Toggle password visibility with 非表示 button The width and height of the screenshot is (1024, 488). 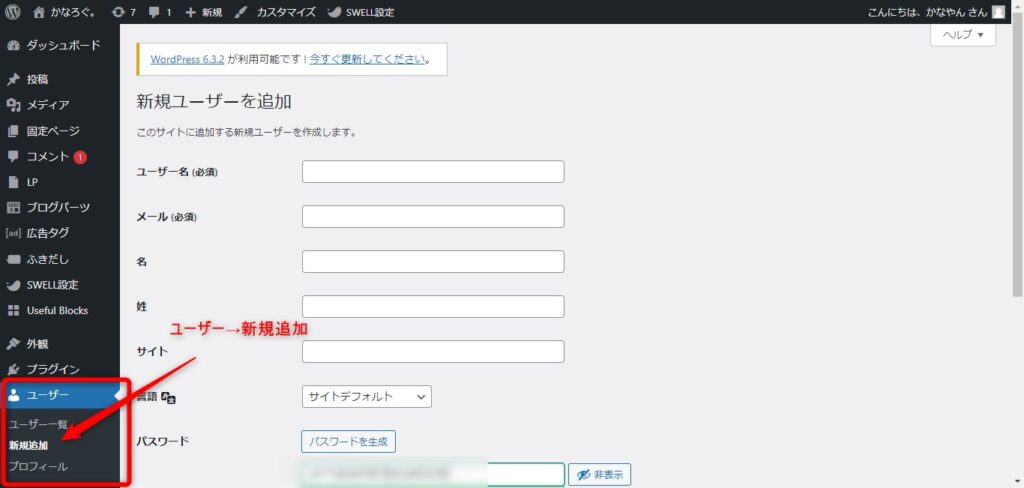[599, 475]
